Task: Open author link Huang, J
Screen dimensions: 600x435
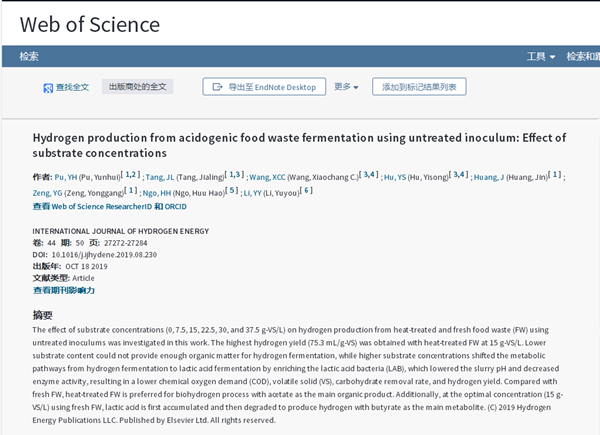Action: click(490, 177)
